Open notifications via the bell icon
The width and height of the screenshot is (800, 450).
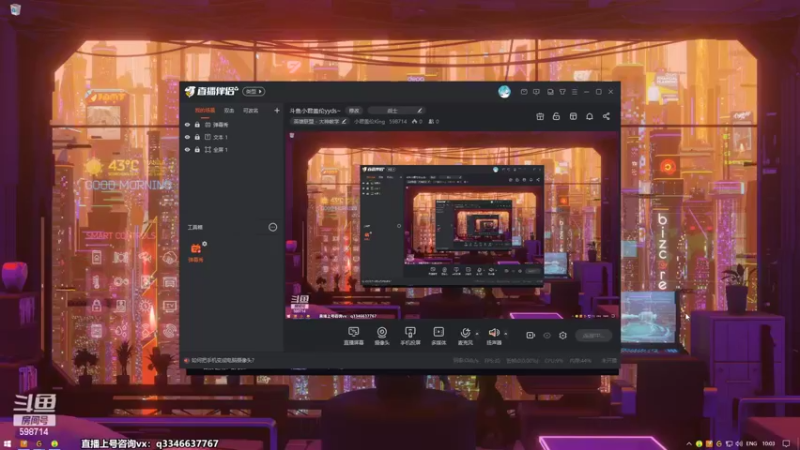(x=589, y=116)
